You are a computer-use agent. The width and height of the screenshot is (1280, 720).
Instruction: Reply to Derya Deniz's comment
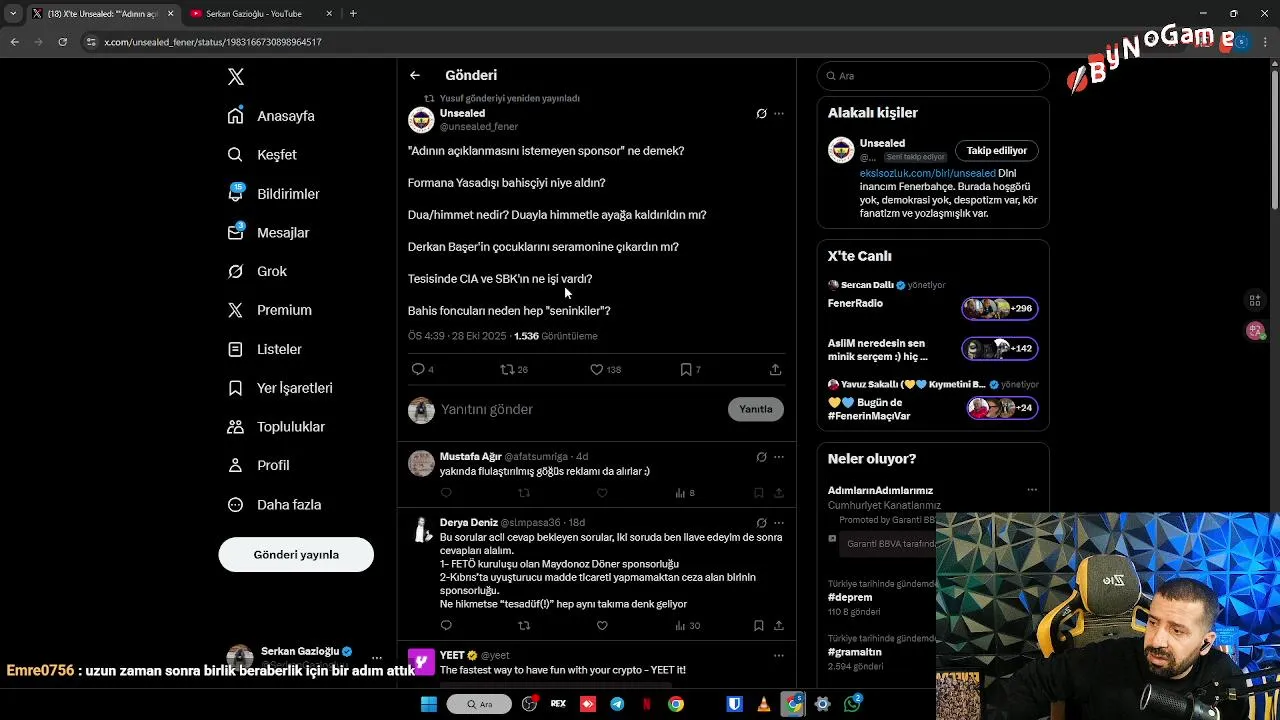pos(446,626)
